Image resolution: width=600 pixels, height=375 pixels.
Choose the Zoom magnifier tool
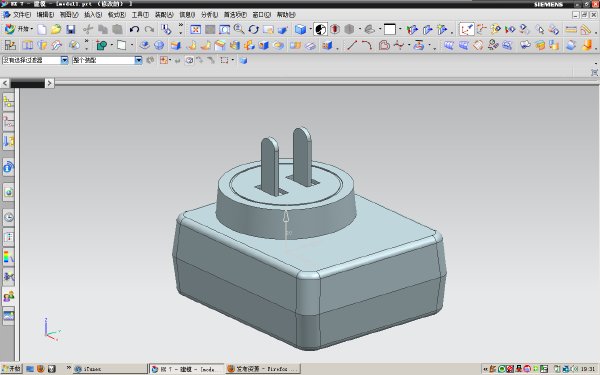239,29
